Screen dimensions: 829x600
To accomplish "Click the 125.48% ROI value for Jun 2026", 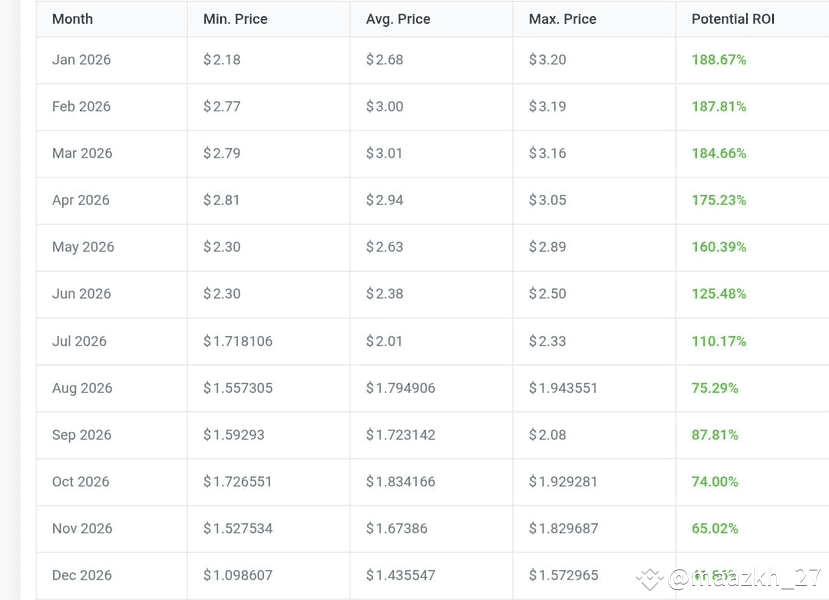I will [x=718, y=294].
